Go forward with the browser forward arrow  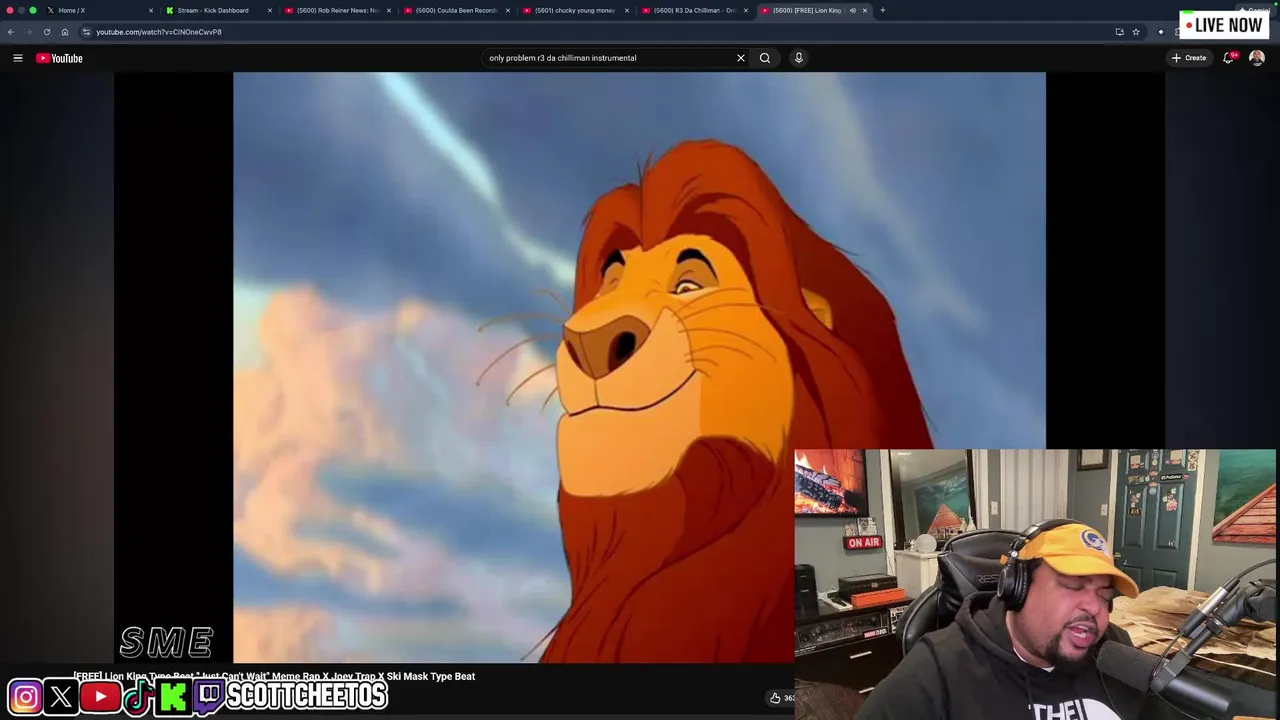pyautogui.click(x=28, y=32)
